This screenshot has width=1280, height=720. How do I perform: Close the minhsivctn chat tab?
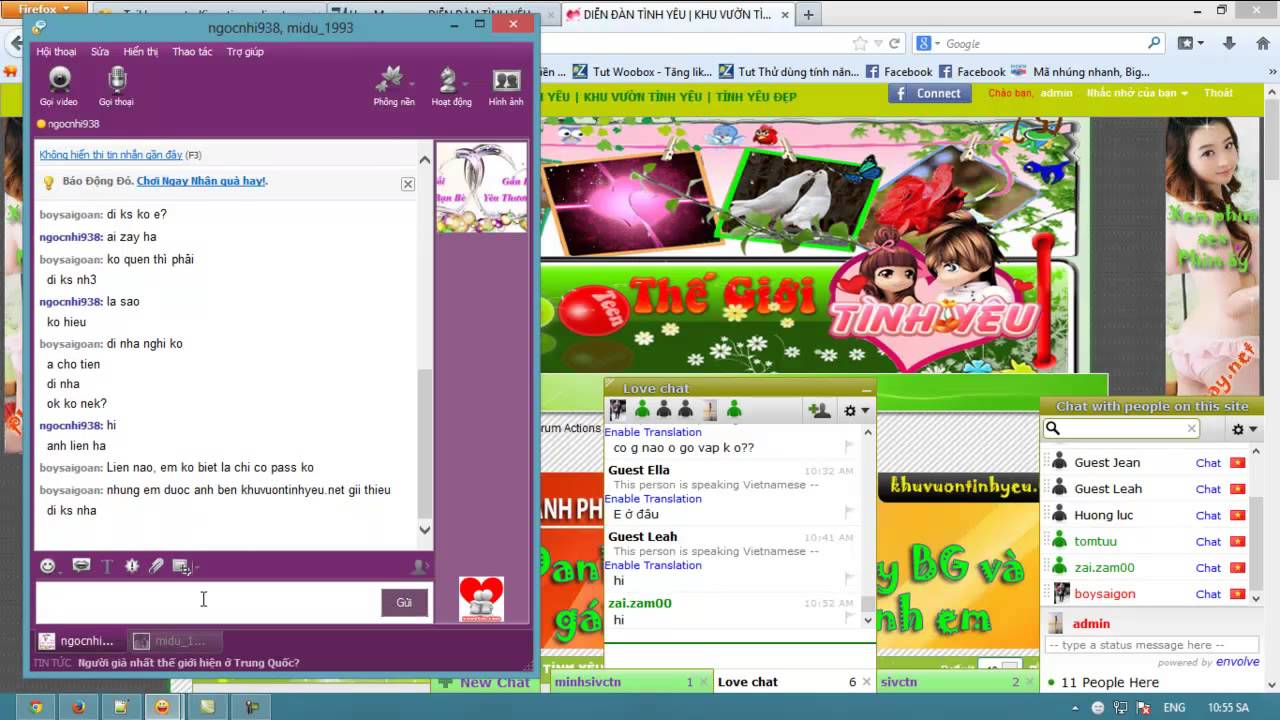tap(705, 682)
